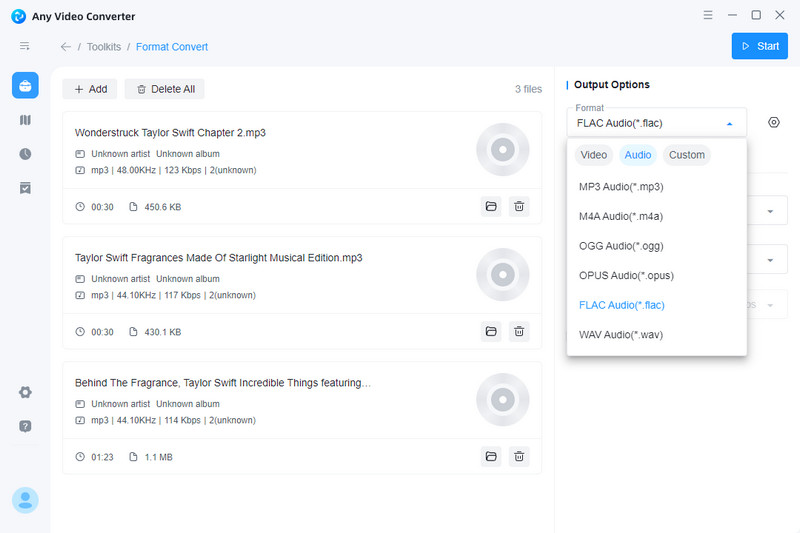Click the Add files button
The image size is (800, 533).
[90, 89]
